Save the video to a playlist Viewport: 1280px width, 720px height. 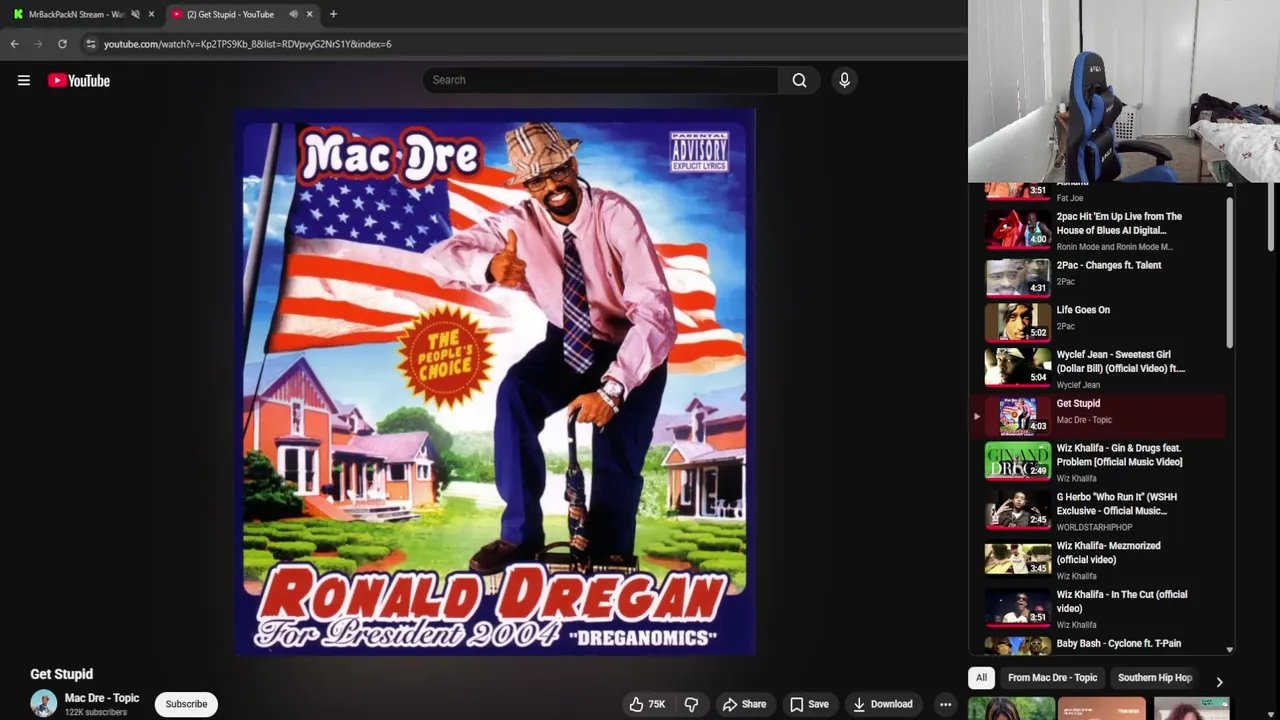click(x=809, y=704)
